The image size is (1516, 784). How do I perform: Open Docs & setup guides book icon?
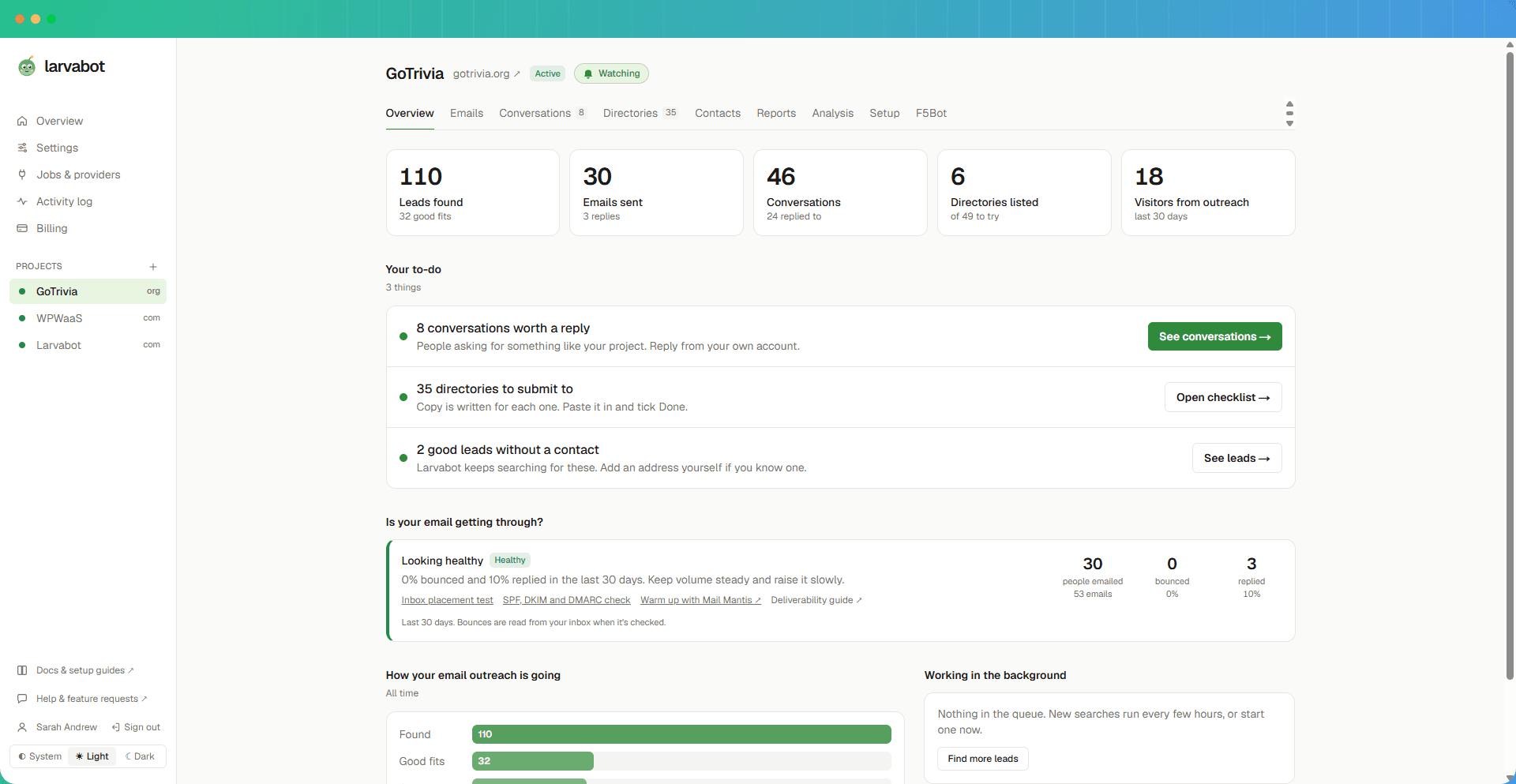click(22, 670)
